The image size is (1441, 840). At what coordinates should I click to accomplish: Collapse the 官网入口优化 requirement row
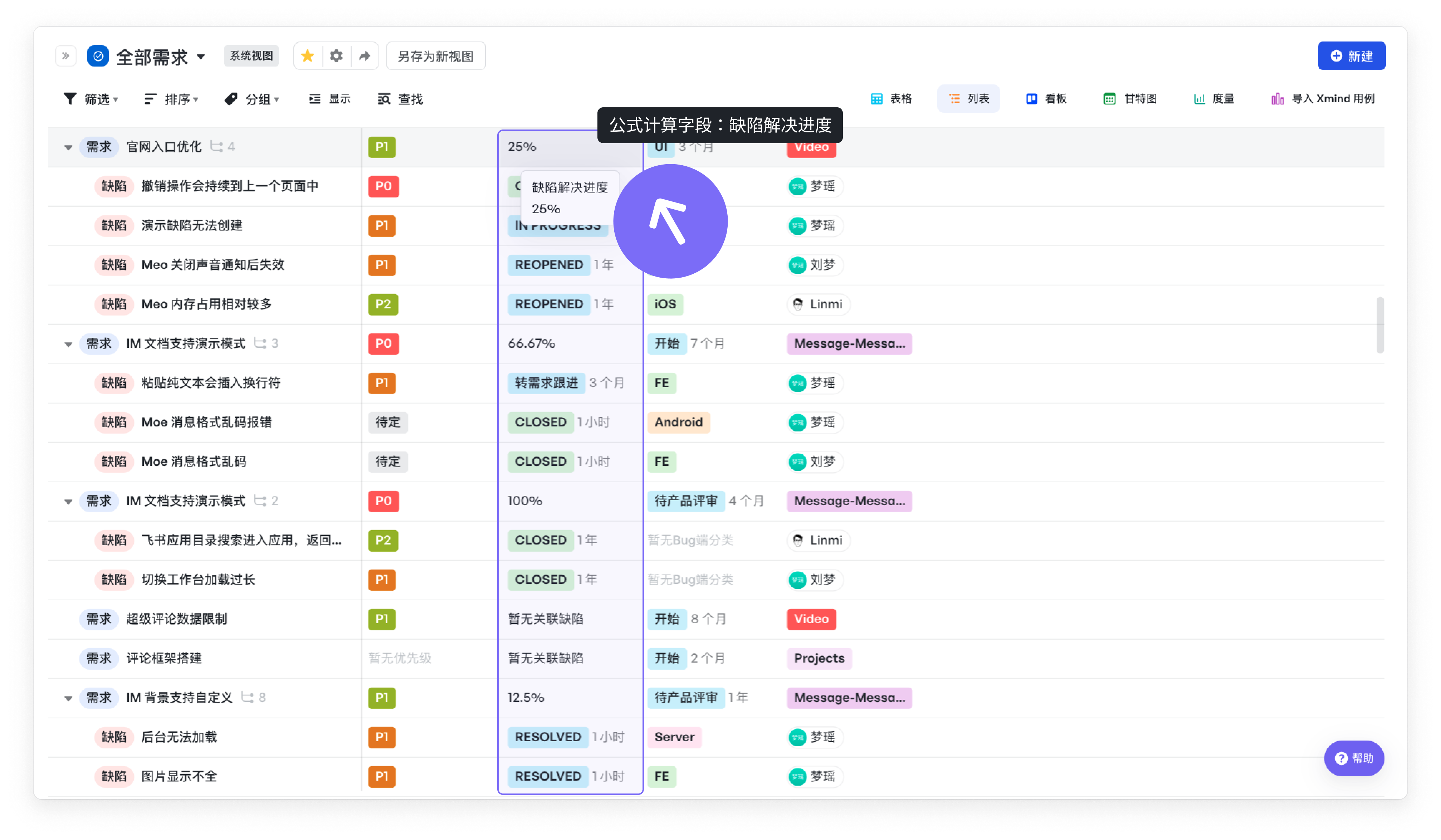68,147
